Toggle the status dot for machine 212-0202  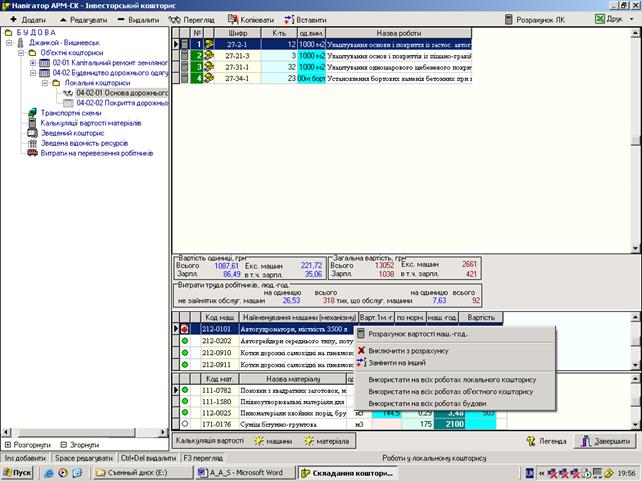[184, 340]
